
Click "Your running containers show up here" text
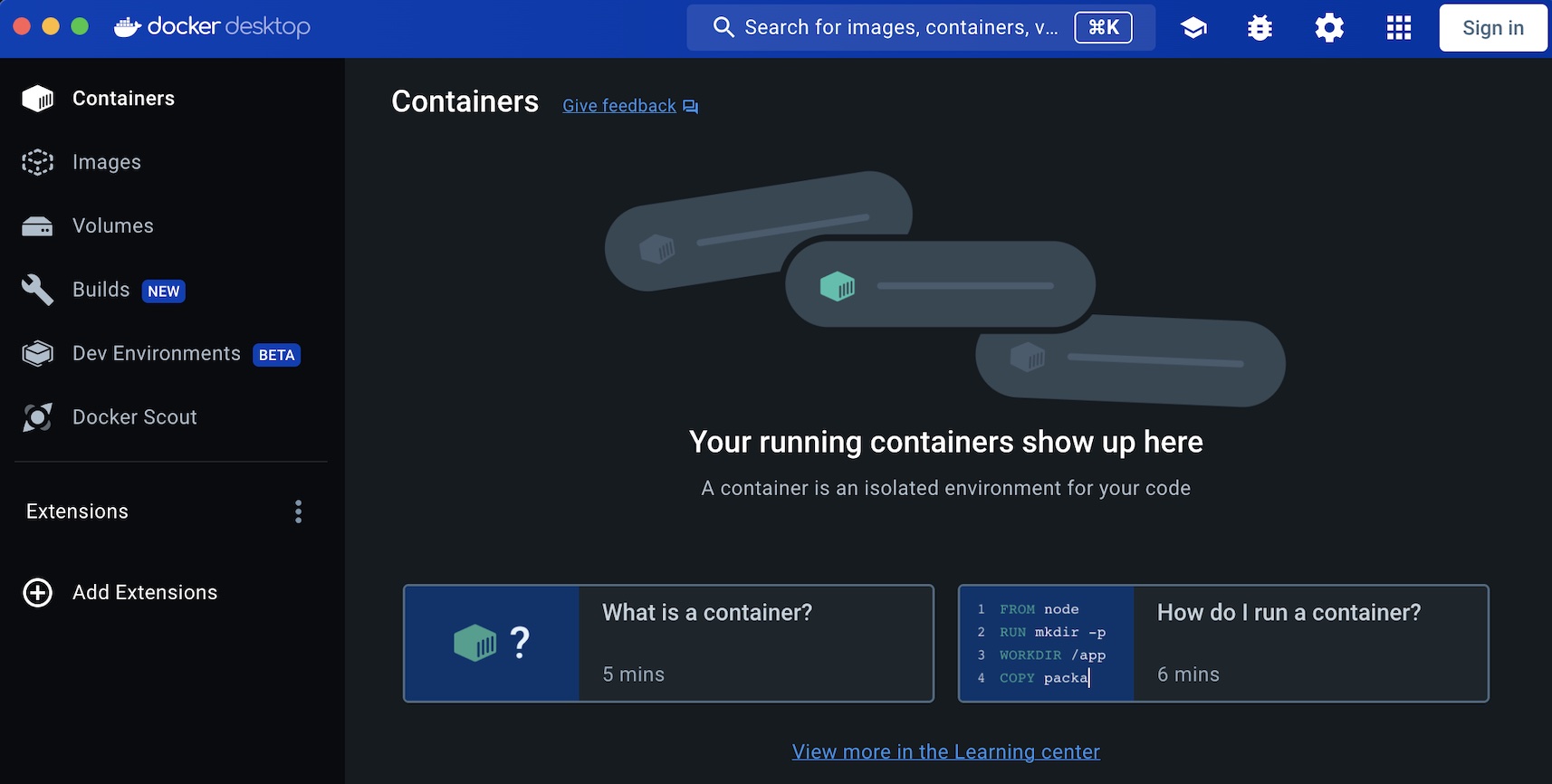pos(946,442)
